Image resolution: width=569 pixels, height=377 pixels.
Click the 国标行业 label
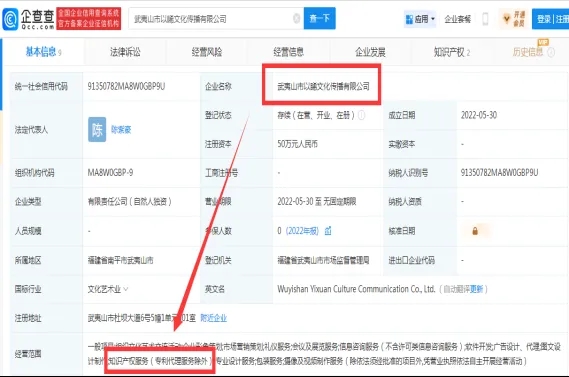(x=28, y=289)
